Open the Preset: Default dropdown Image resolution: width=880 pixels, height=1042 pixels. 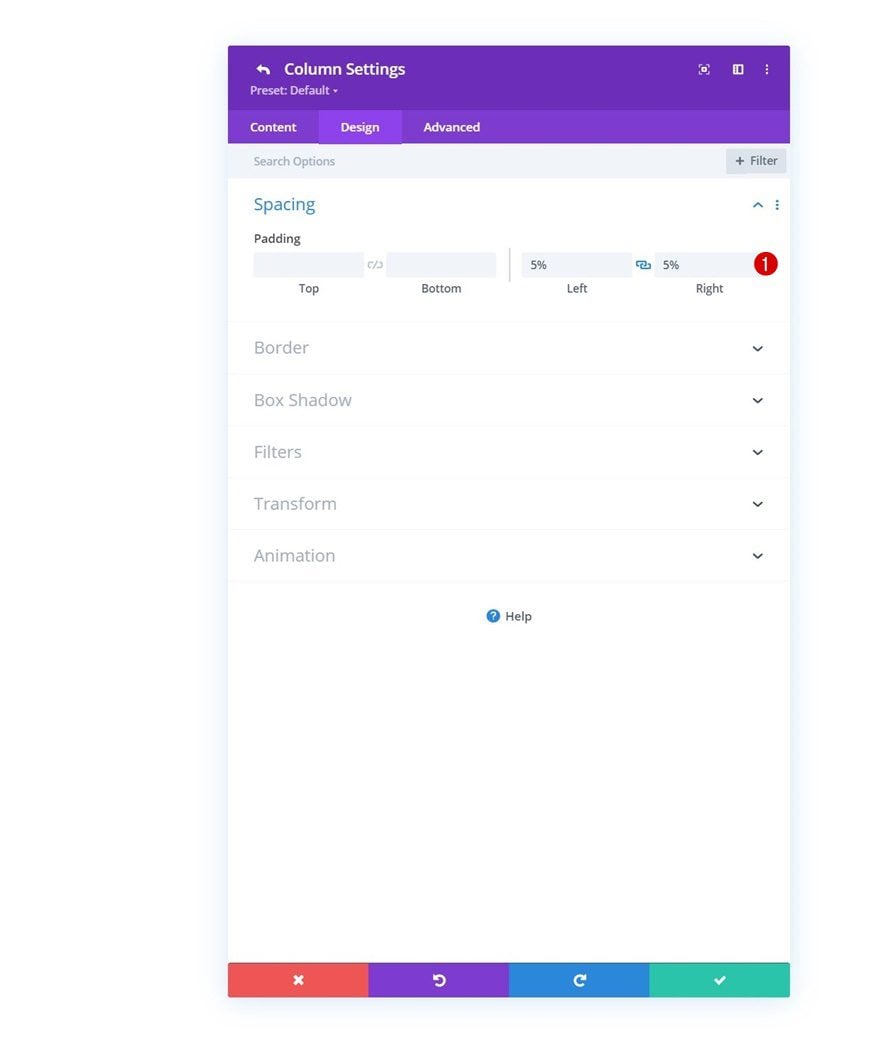tap(294, 90)
